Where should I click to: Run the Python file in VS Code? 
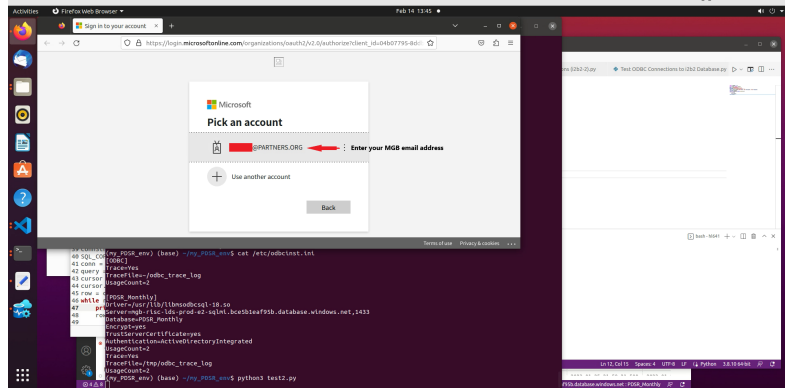coord(734,69)
